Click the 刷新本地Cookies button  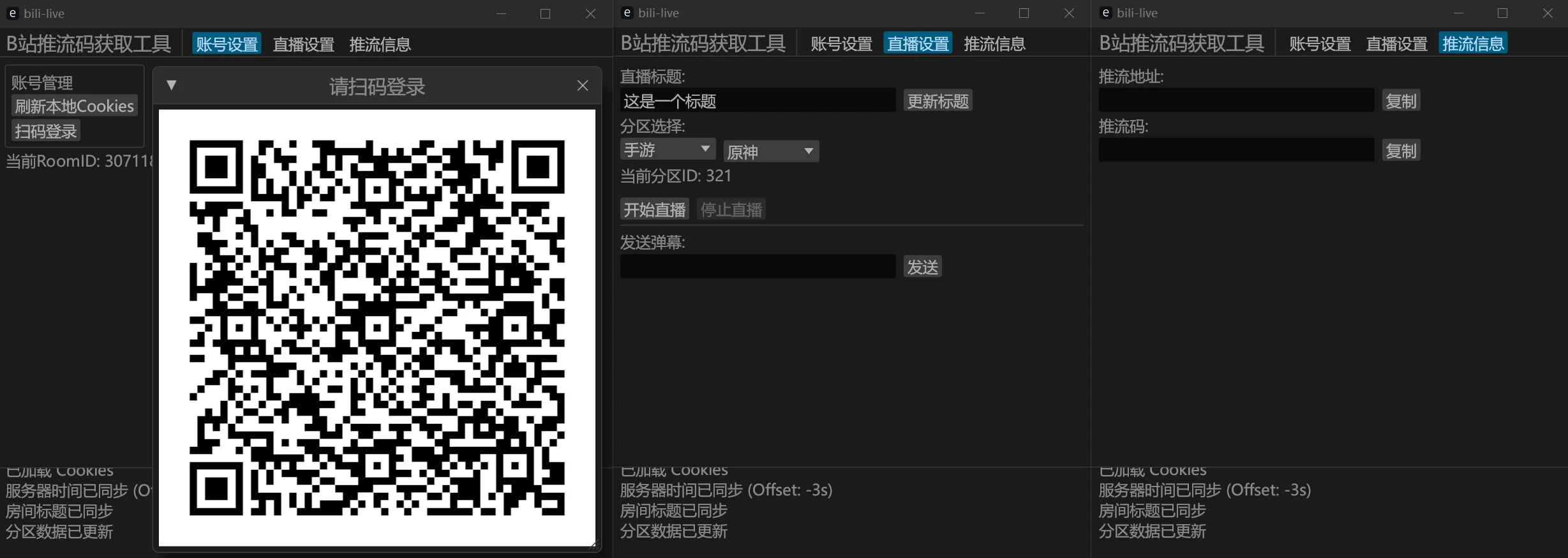point(75,106)
